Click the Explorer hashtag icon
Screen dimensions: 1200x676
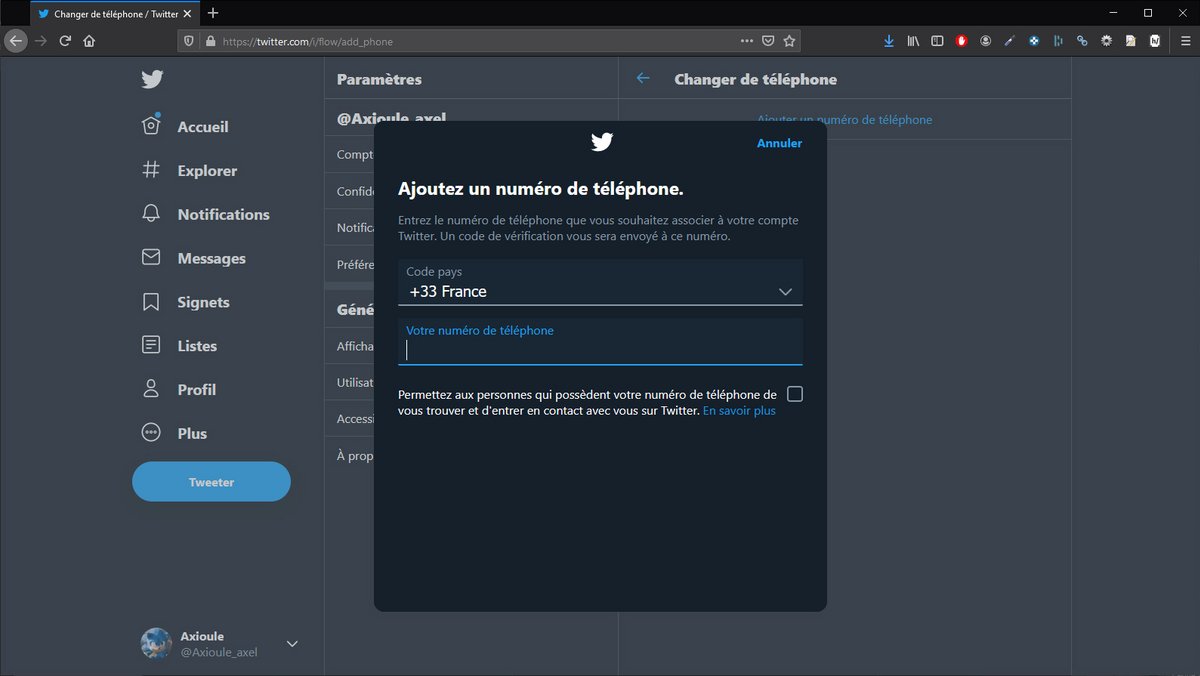coord(151,170)
